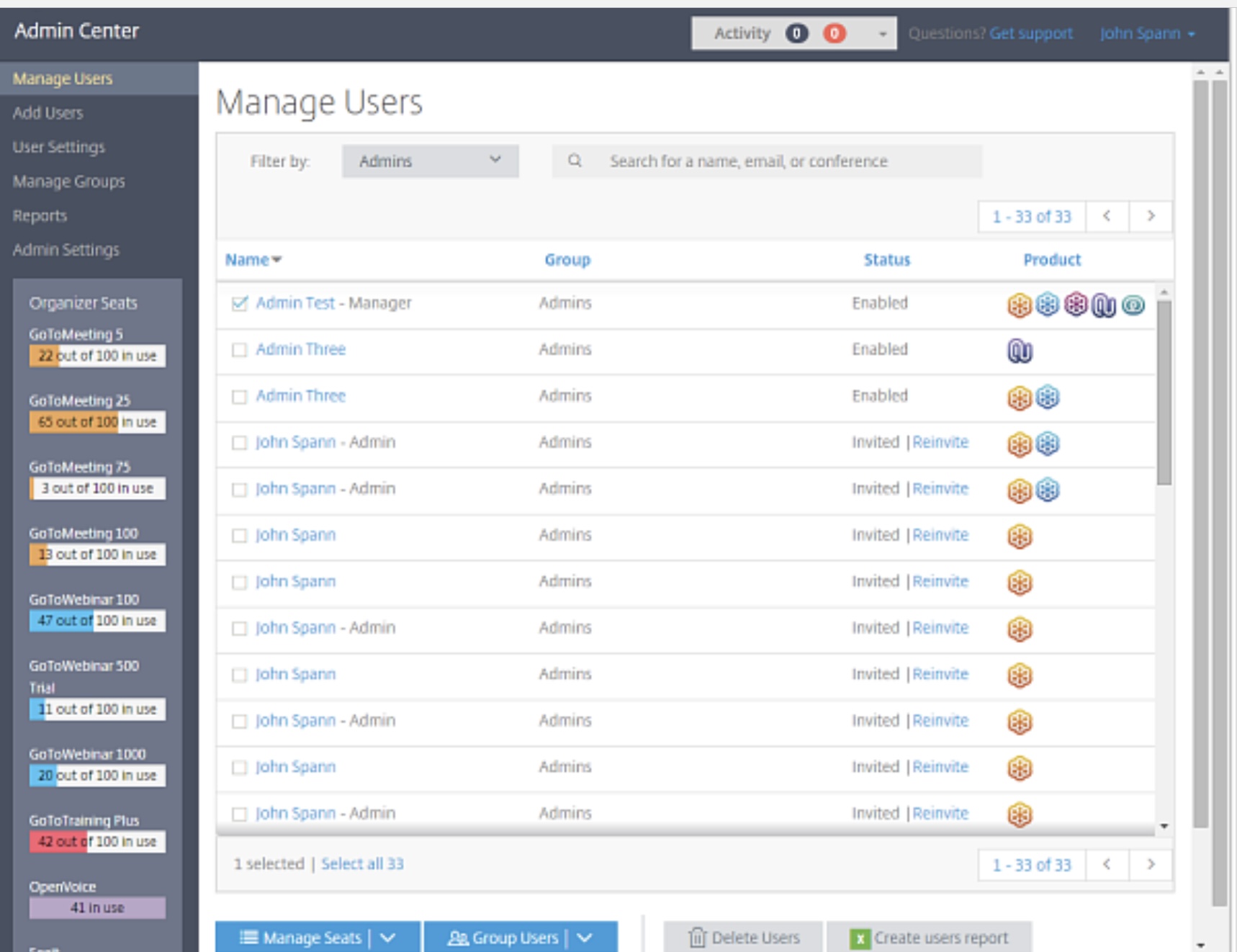Screen dimensions: 1237x952
Task: Open the Filter by Admins dropdown
Action: coord(430,161)
